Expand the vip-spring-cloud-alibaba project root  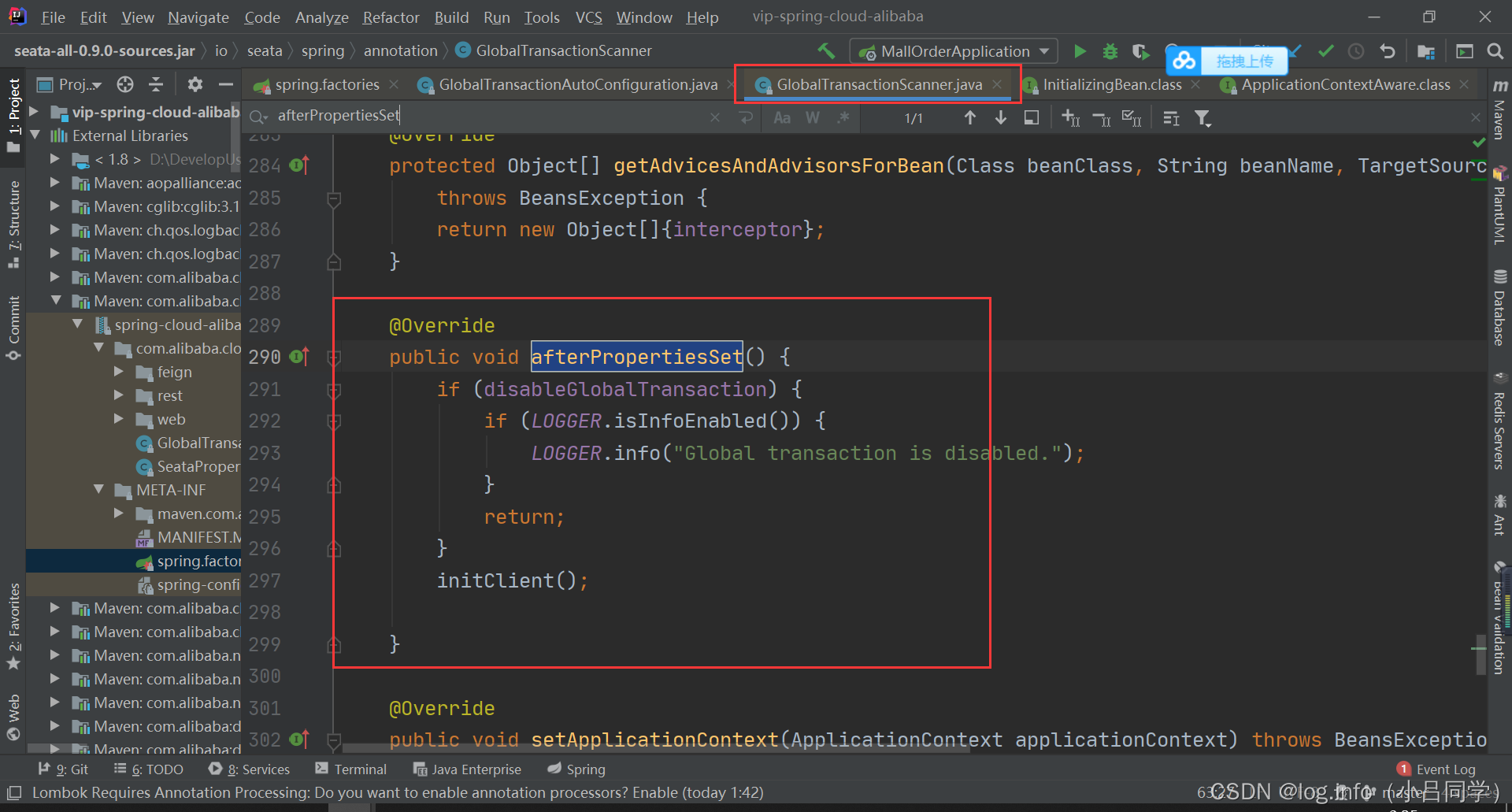coord(34,112)
